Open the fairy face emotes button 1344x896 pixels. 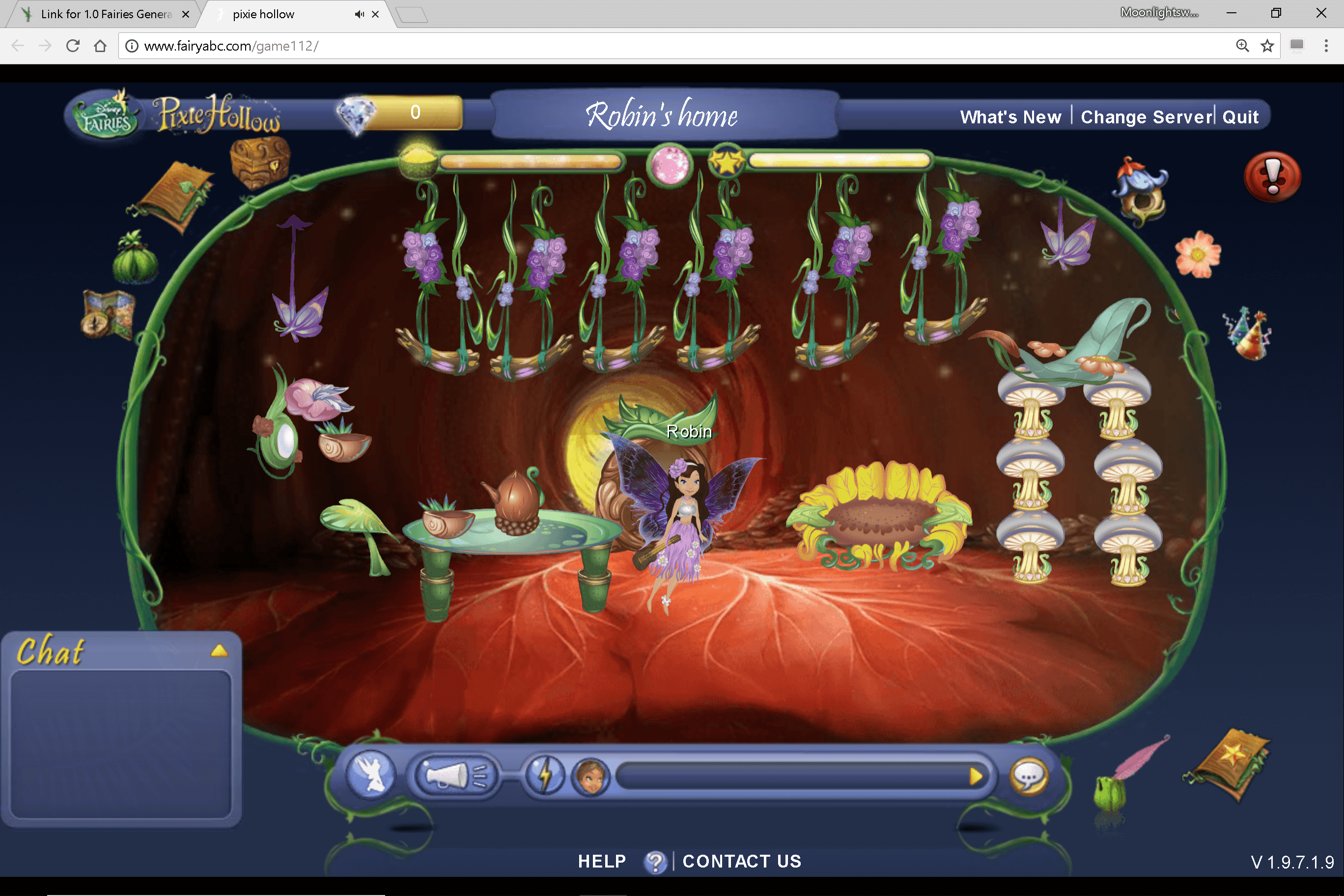click(590, 776)
